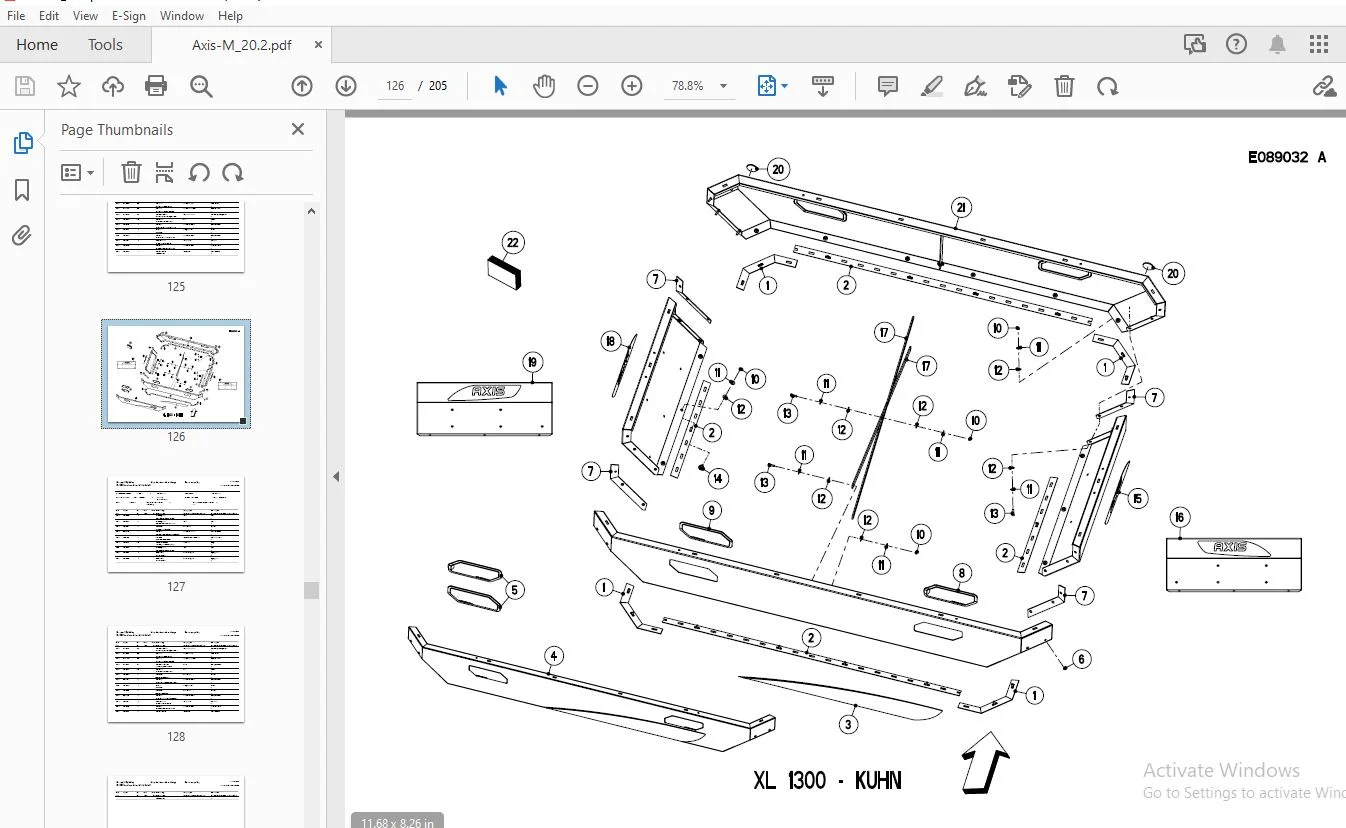The image size is (1346, 828).
Task: Collapse the navigation pane
Action: coord(336,477)
